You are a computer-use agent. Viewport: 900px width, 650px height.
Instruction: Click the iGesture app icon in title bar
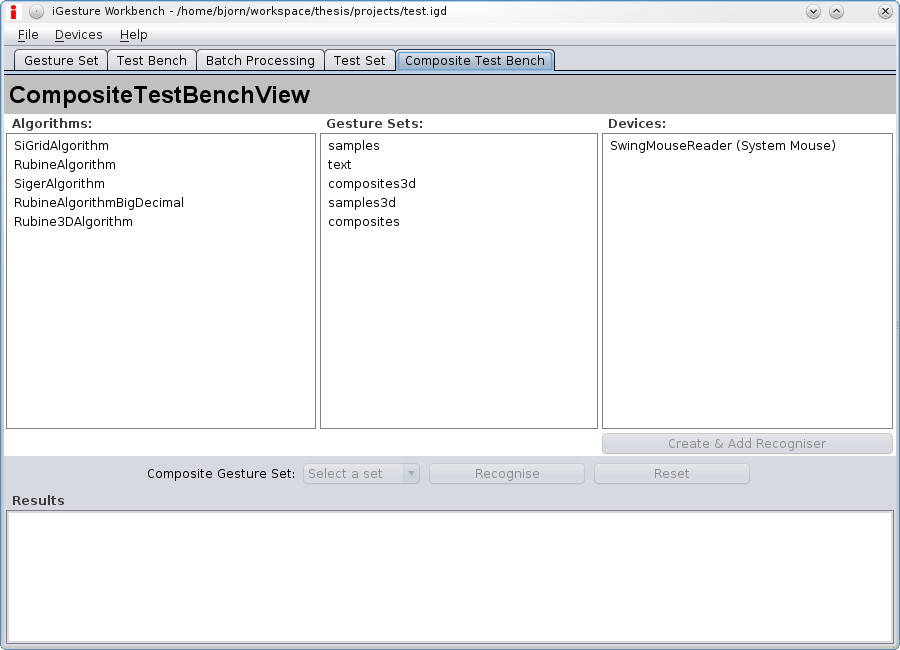tap(14, 12)
